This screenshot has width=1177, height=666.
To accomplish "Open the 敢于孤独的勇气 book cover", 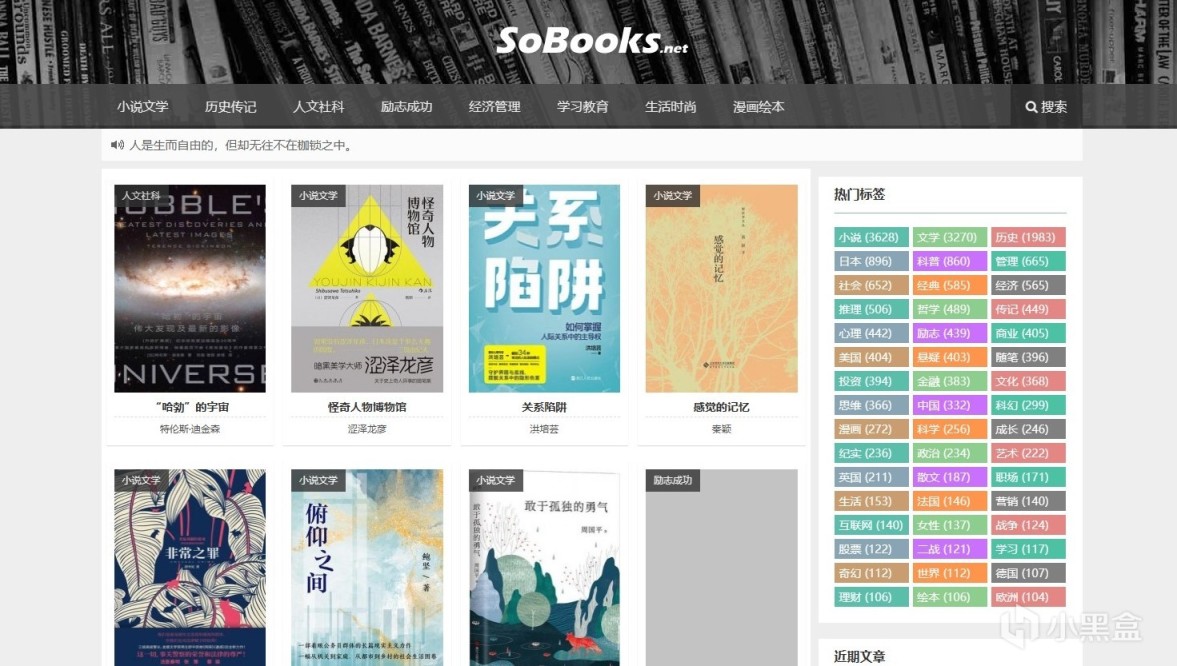I will (544, 568).
